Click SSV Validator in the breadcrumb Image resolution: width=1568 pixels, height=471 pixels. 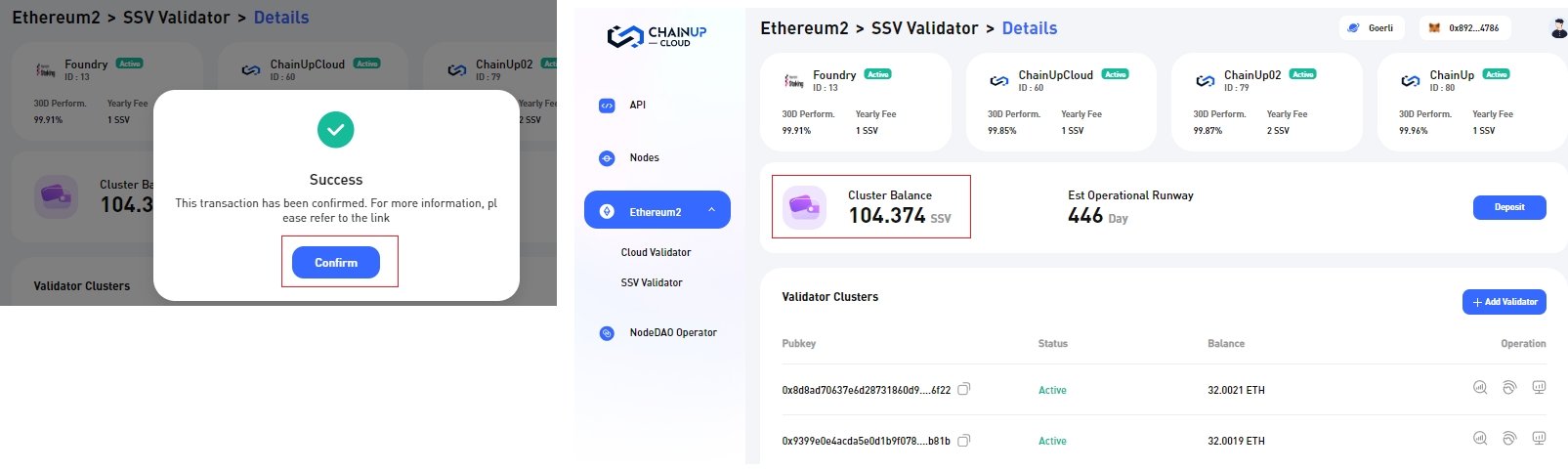pos(924,28)
